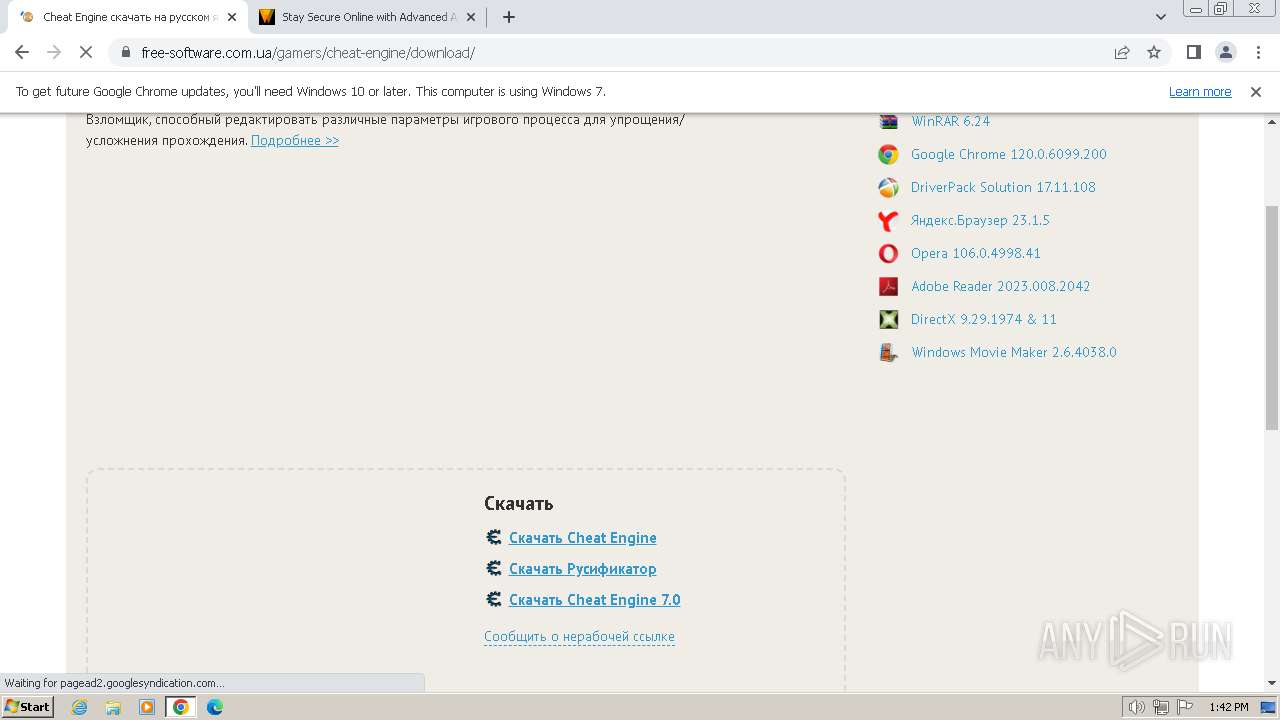This screenshot has width=1280, height=720.
Task: Click the DirectX icon
Action: click(x=888, y=319)
